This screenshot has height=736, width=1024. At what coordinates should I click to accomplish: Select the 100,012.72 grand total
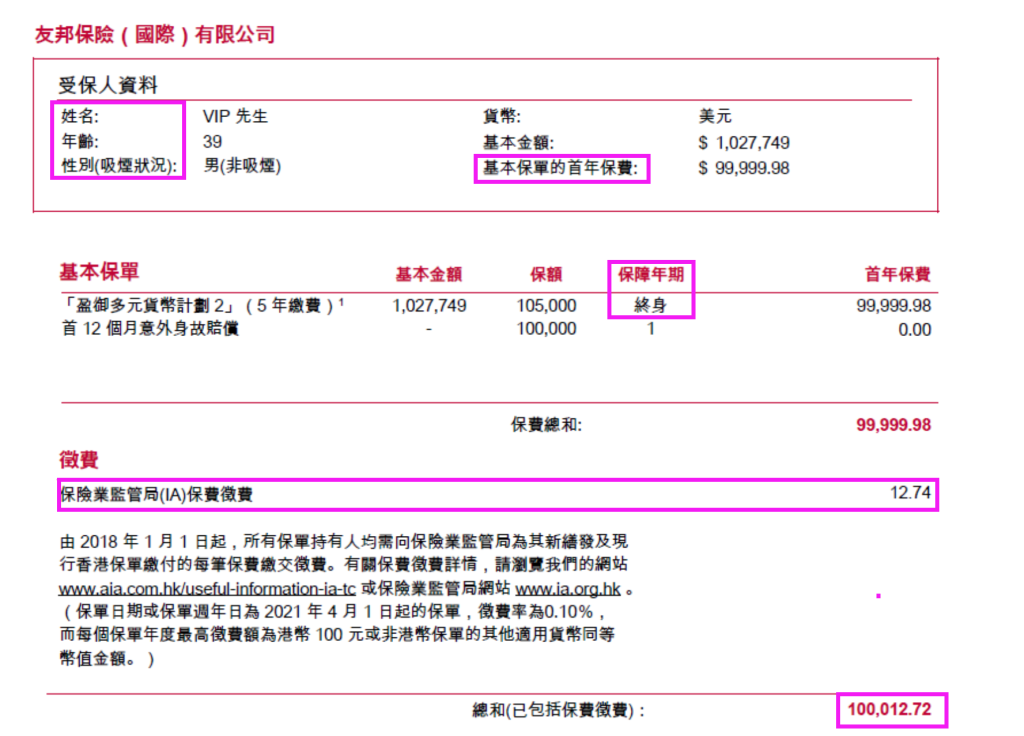coord(889,709)
